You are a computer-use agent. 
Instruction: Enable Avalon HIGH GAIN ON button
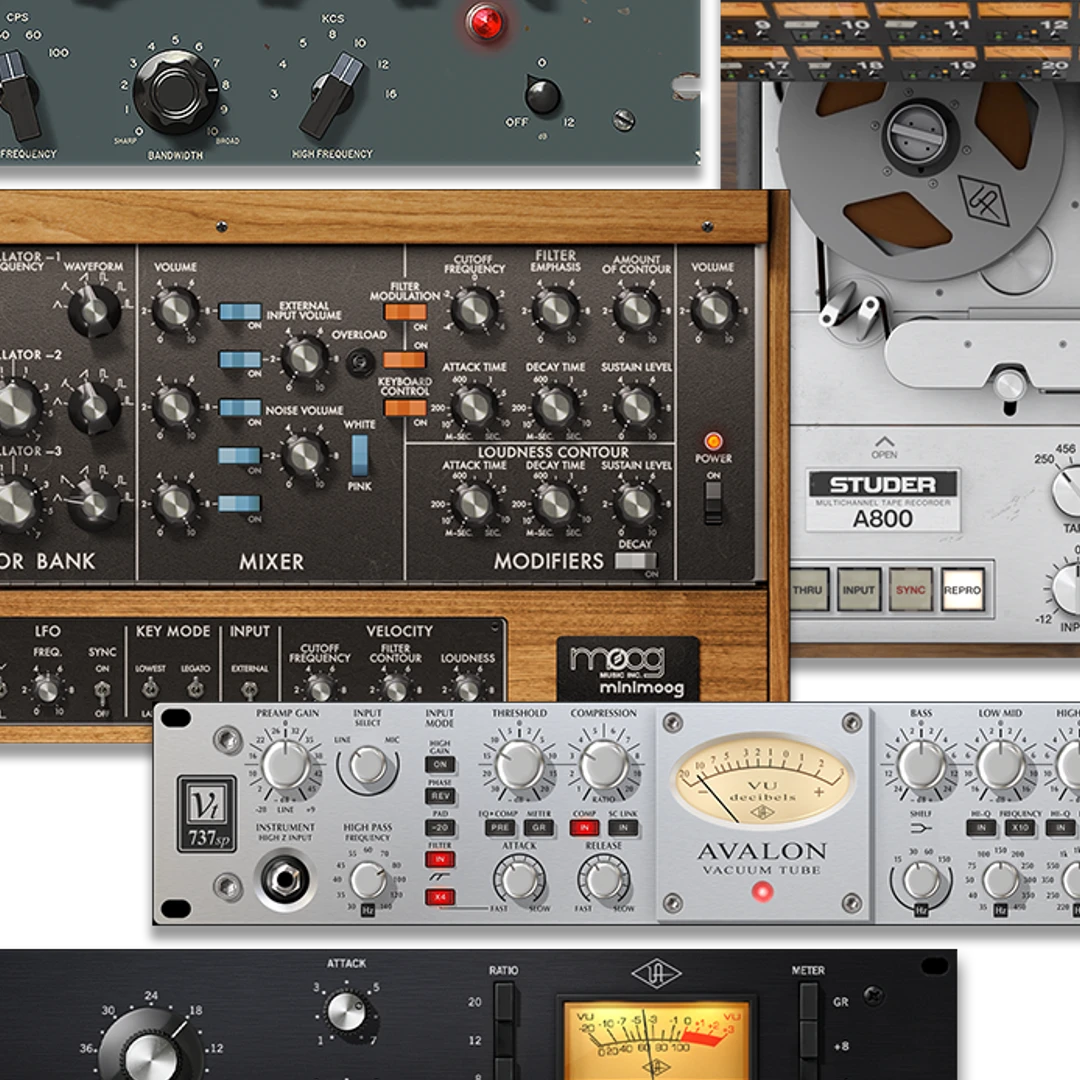(439, 765)
